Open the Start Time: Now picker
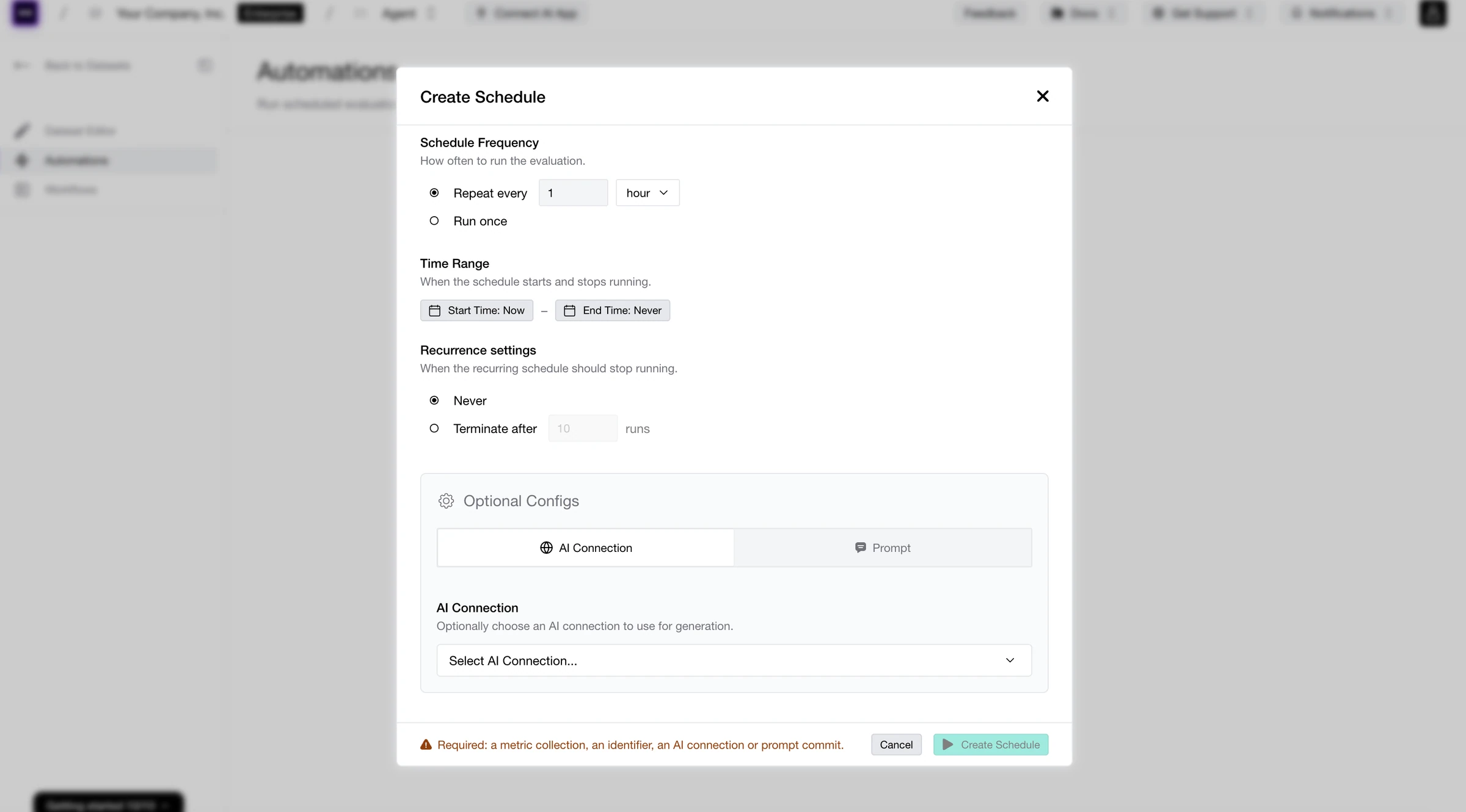 click(476, 311)
